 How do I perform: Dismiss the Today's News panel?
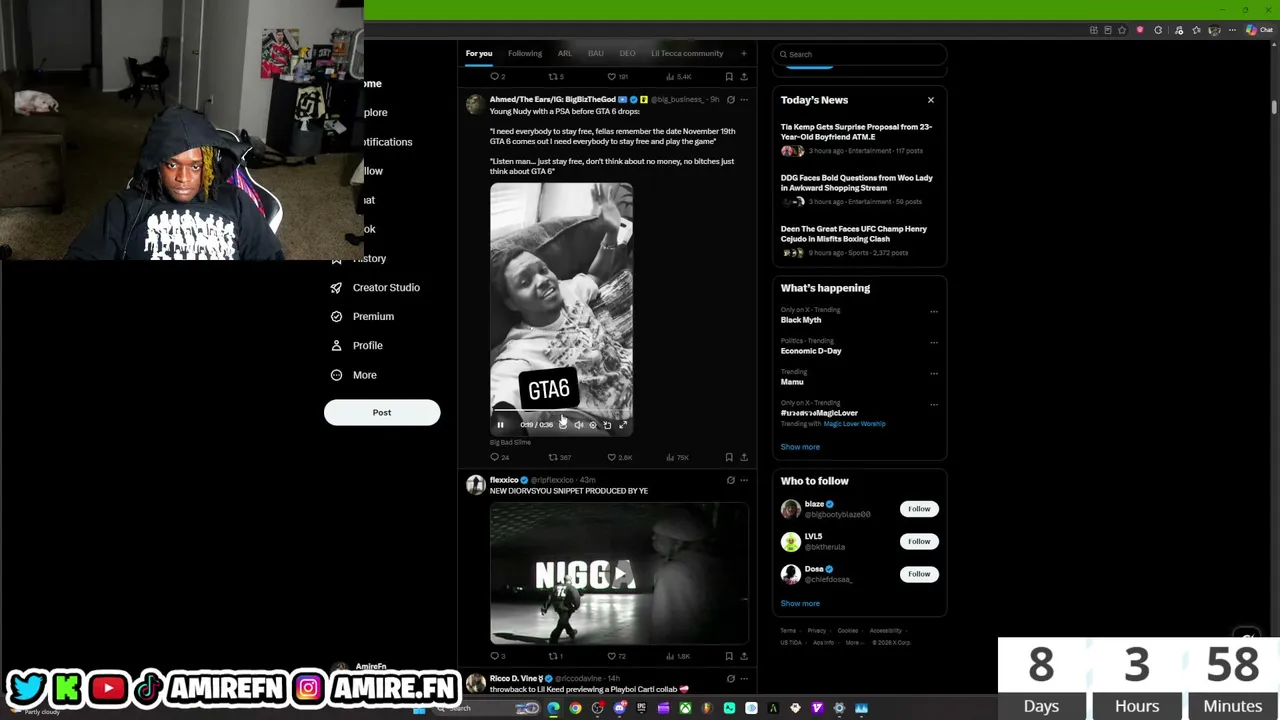(x=930, y=100)
